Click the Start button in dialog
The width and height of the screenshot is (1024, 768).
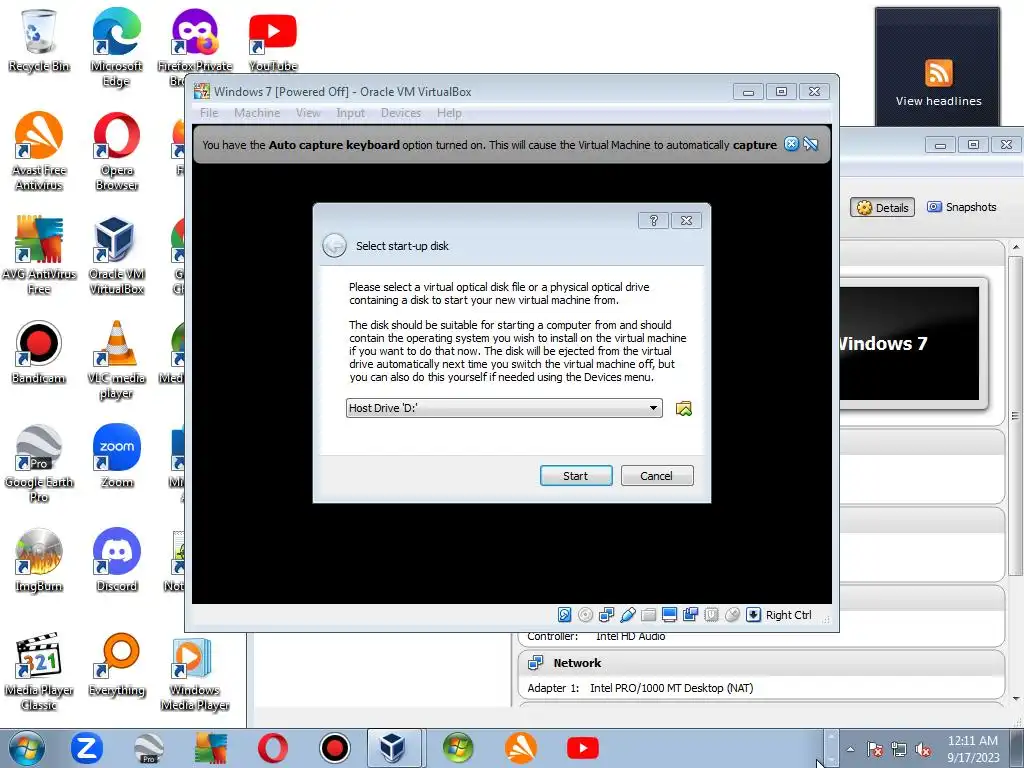tap(576, 475)
